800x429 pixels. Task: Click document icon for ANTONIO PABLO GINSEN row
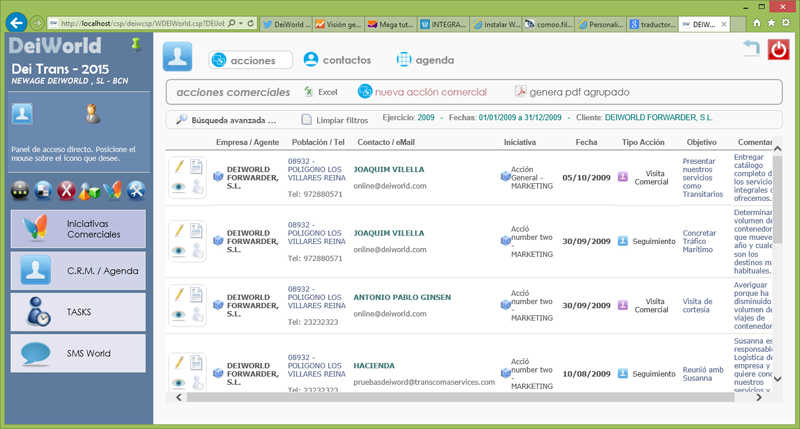pos(196,294)
